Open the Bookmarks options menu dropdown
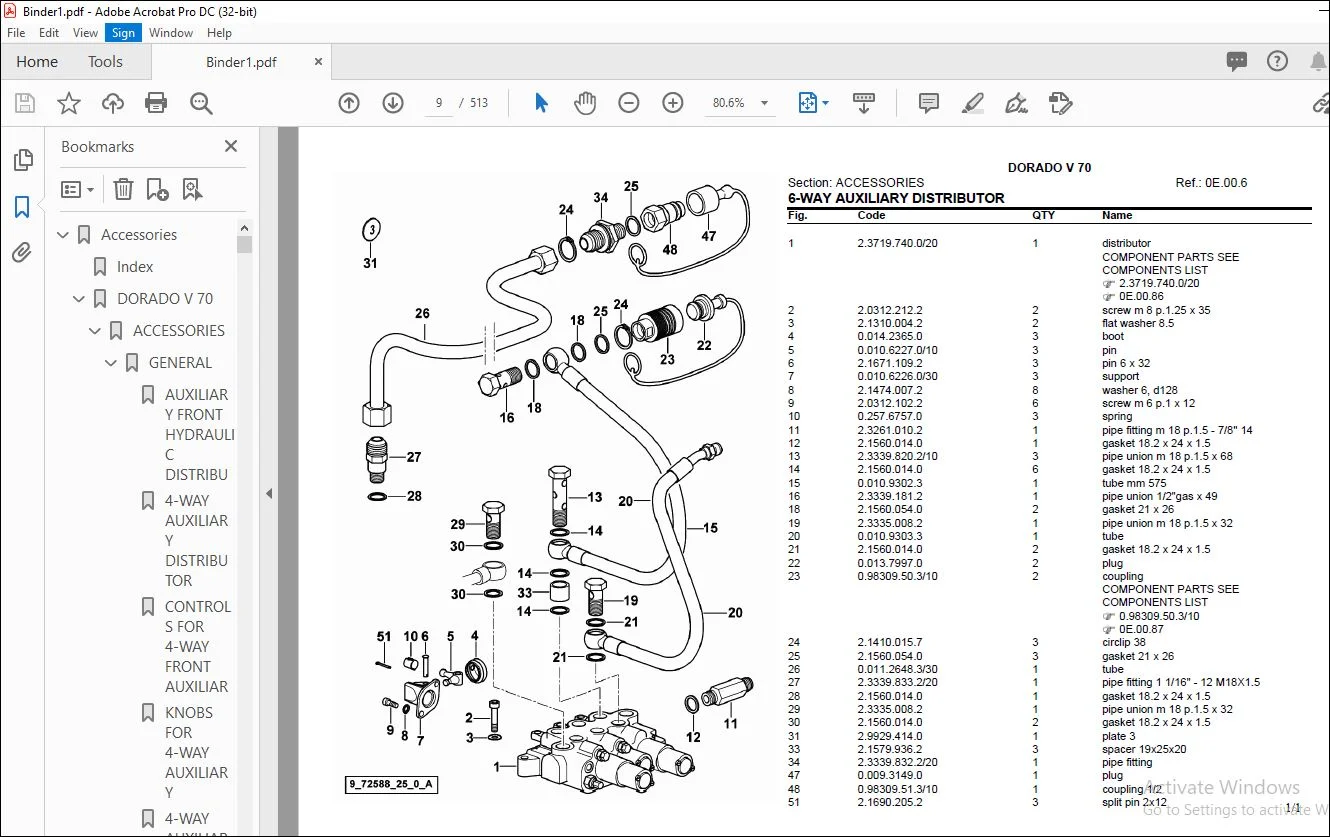Screen dimensions: 1330x837 77,189
